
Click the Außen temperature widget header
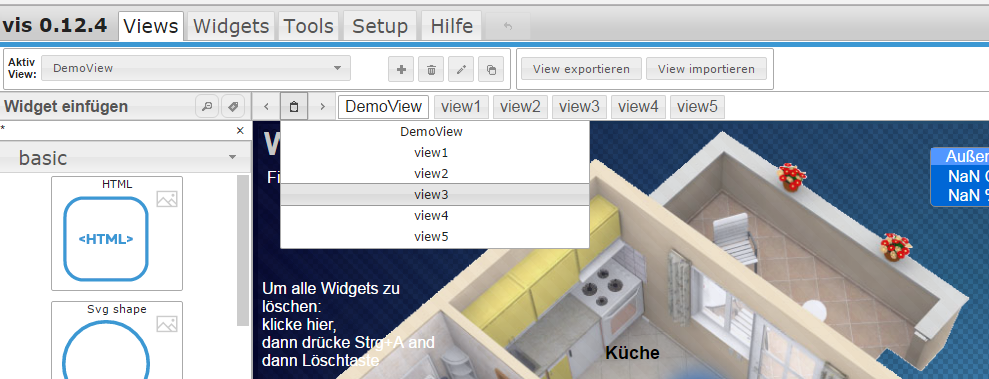coord(959,156)
